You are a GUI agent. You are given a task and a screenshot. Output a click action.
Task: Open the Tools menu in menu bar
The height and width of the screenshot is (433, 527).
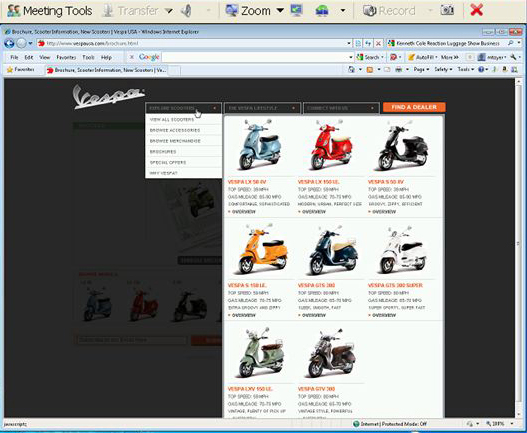[88, 57]
